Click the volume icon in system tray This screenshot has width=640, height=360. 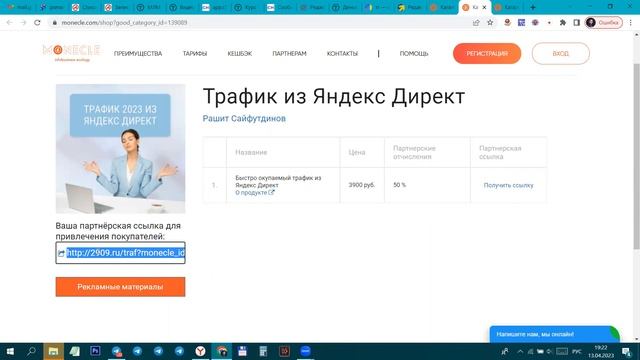tap(549, 351)
